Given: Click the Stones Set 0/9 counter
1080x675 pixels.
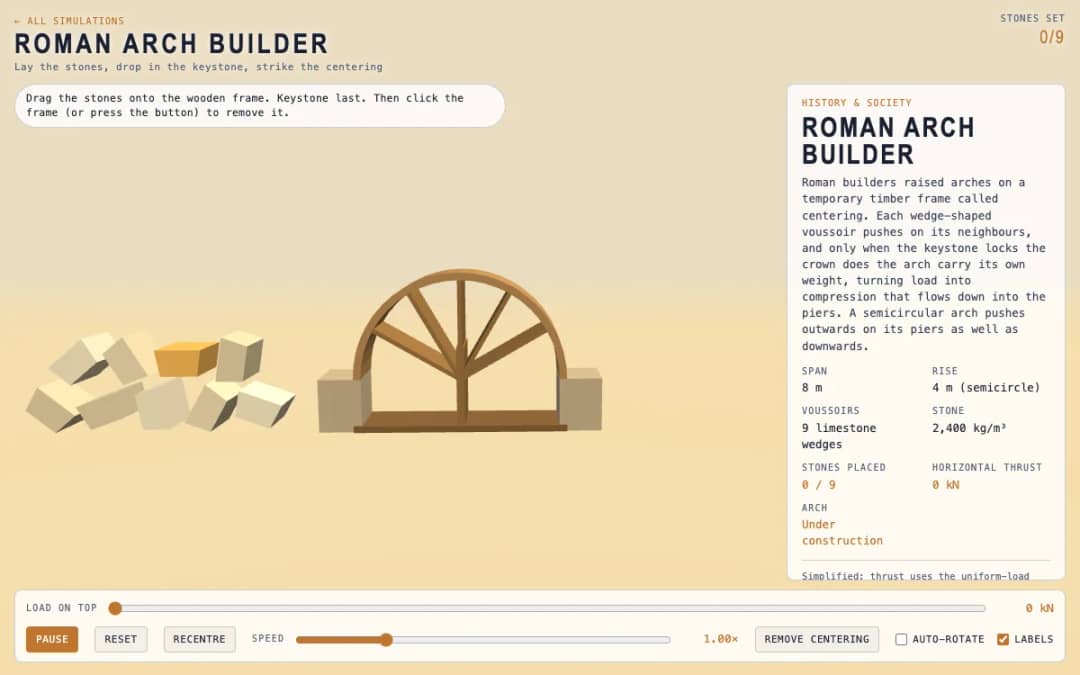Looking at the screenshot, I should [1032, 29].
